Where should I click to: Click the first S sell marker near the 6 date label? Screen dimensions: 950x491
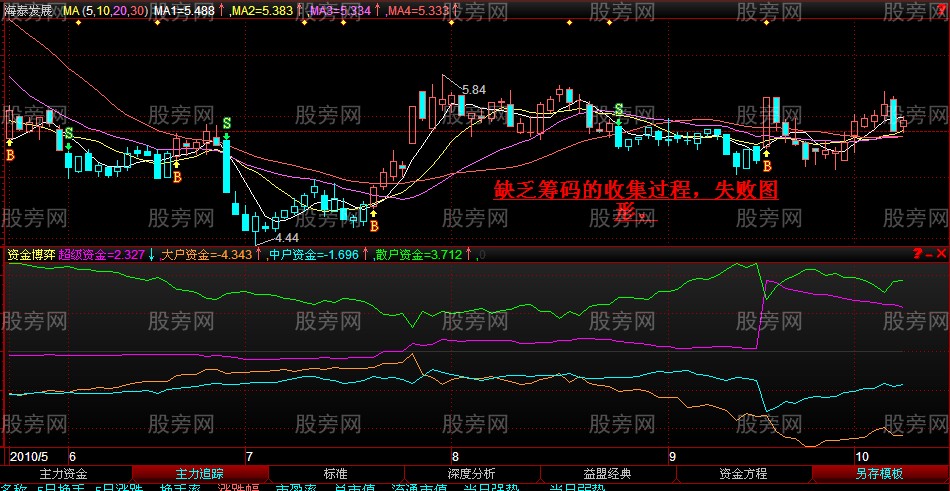[68, 133]
